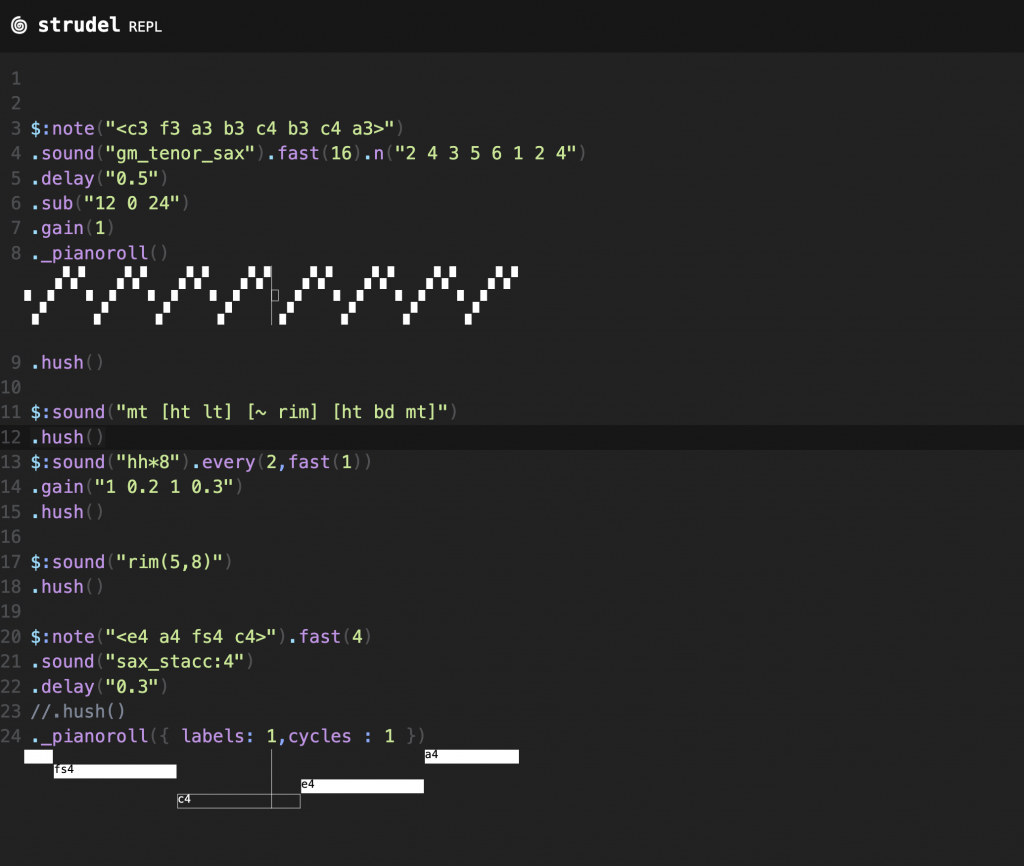Click the sax_stacc:4 sound string
This screenshot has width=1024, height=866.
(x=174, y=662)
